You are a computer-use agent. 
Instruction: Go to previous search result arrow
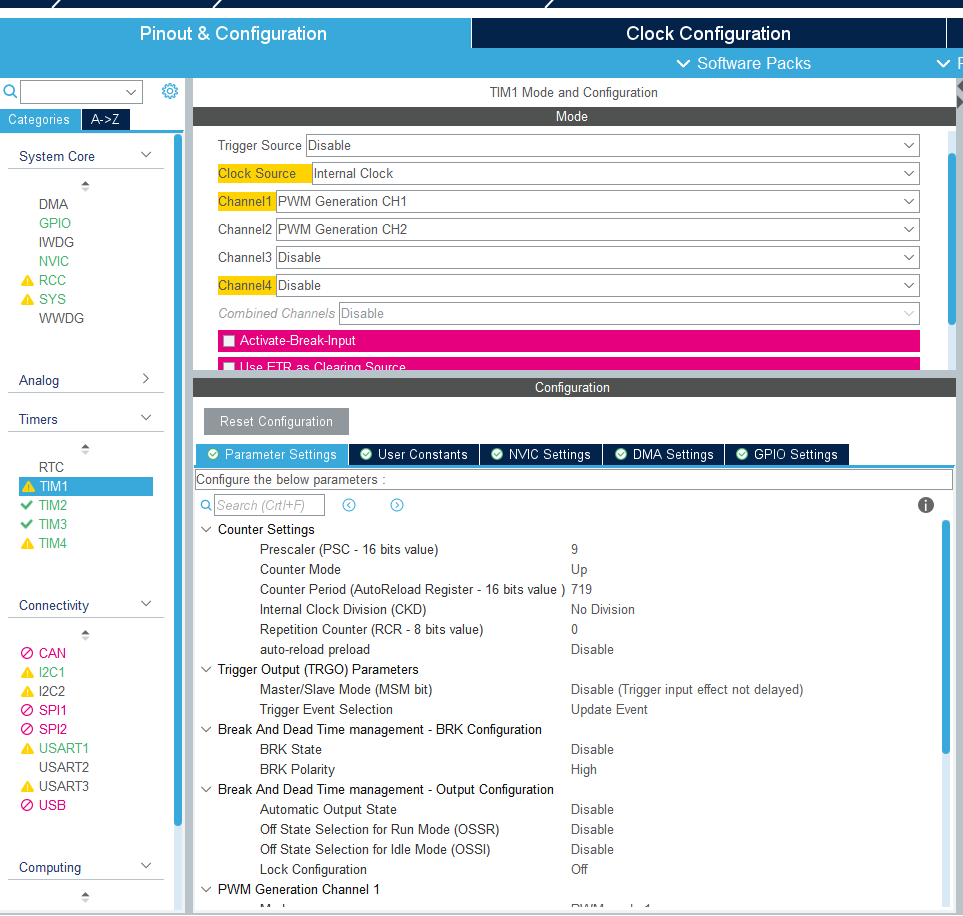[x=349, y=505]
